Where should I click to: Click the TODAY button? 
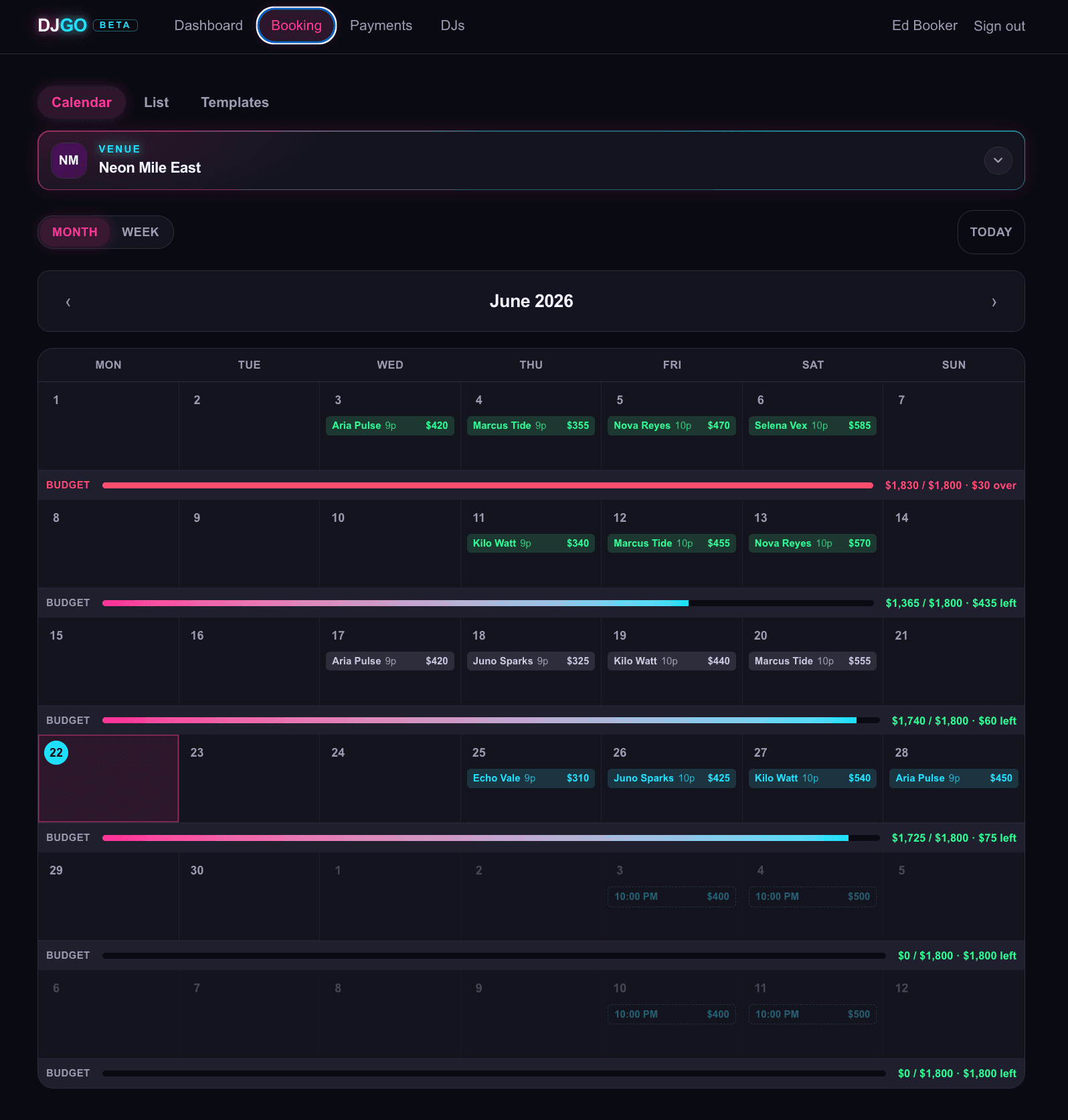pos(991,232)
